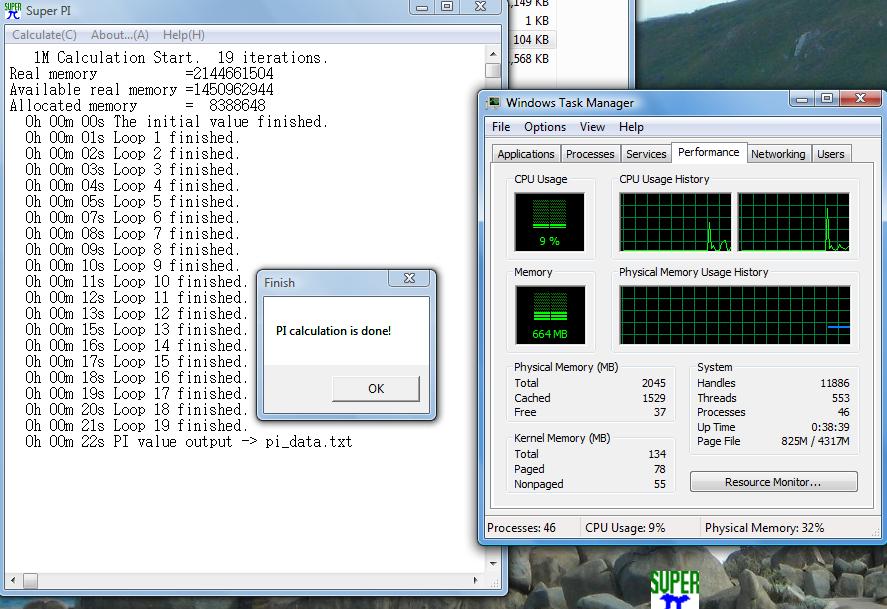Click the '1M Calculation Start. 19 iterations.' line
887x609 pixels.
[x=180, y=58]
